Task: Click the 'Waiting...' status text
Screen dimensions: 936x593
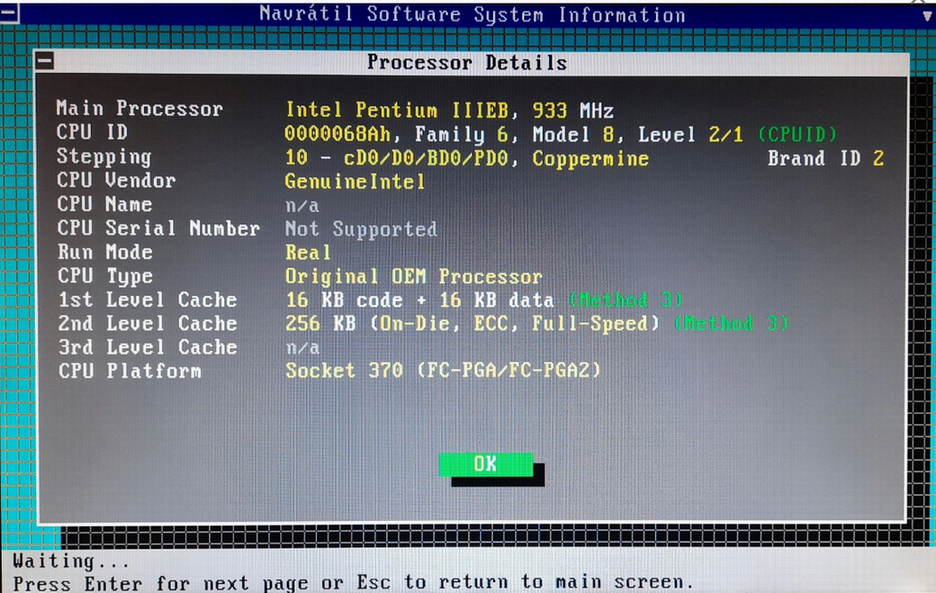Action: pos(71,561)
